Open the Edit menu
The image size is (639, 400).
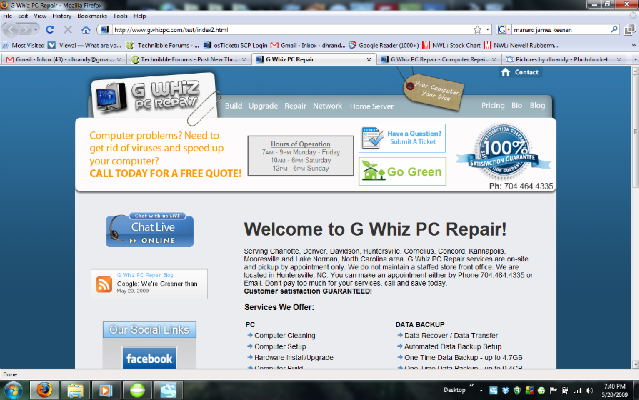click(x=23, y=16)
